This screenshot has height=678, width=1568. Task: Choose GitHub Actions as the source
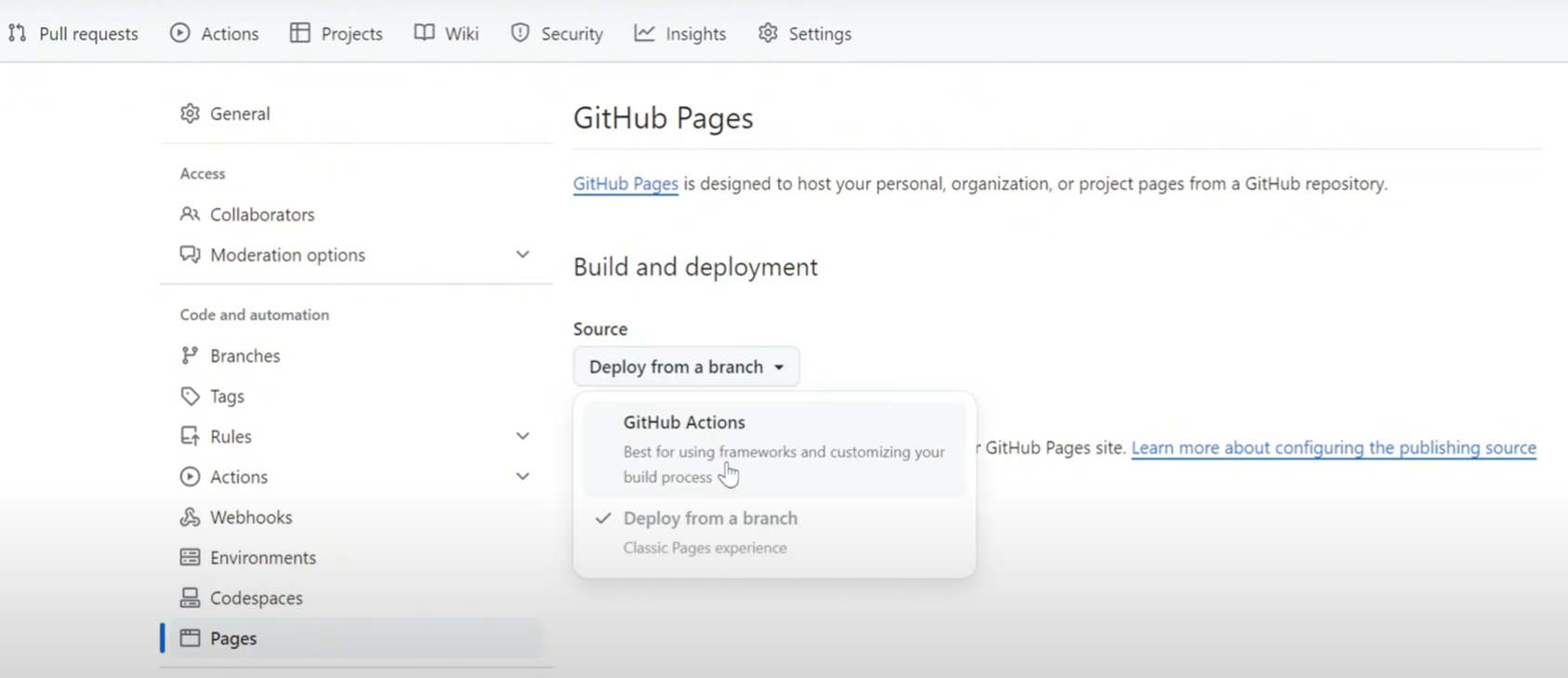point(775,449)
